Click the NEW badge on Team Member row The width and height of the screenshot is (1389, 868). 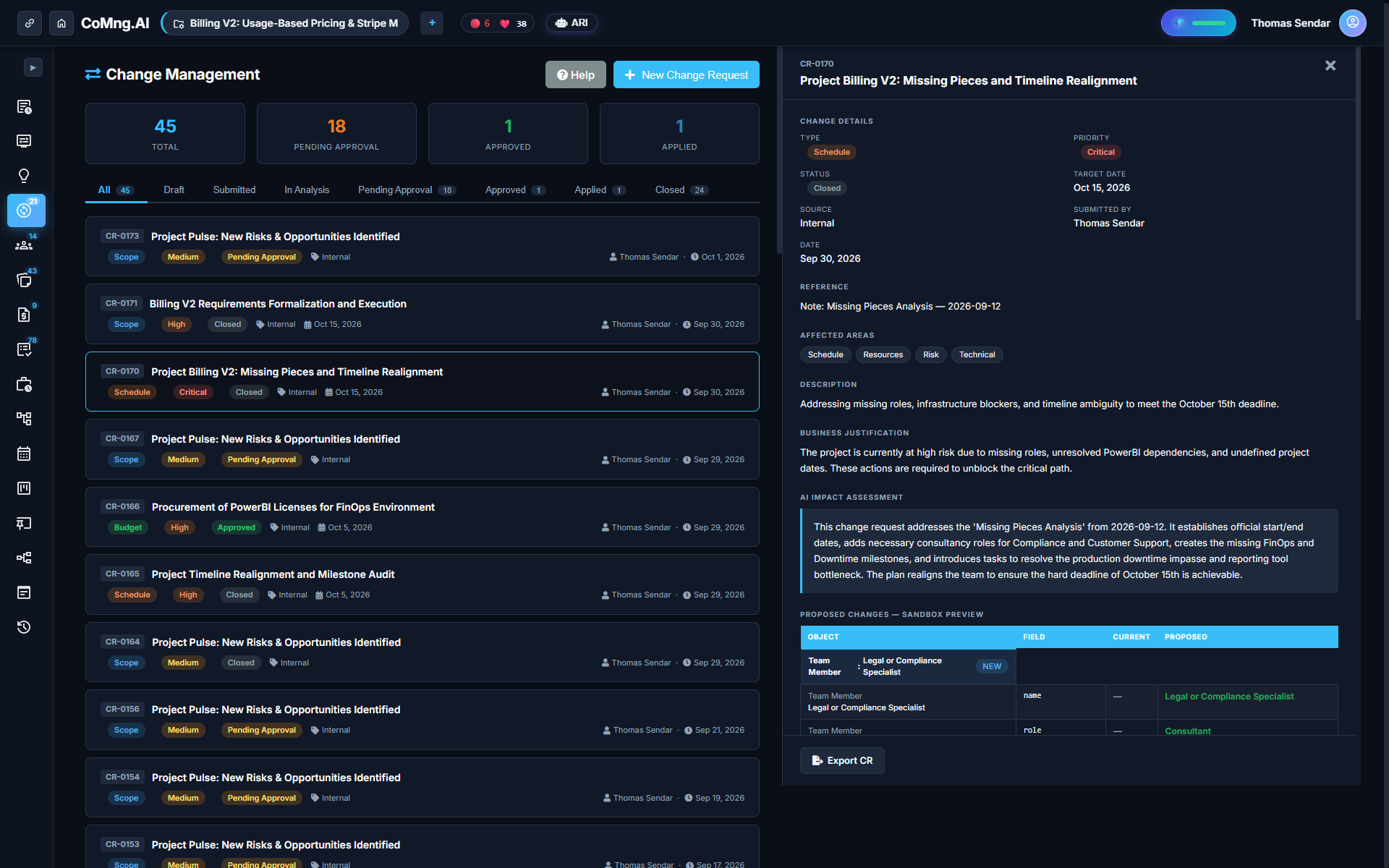pyautogui.click(x=992, y=666)
